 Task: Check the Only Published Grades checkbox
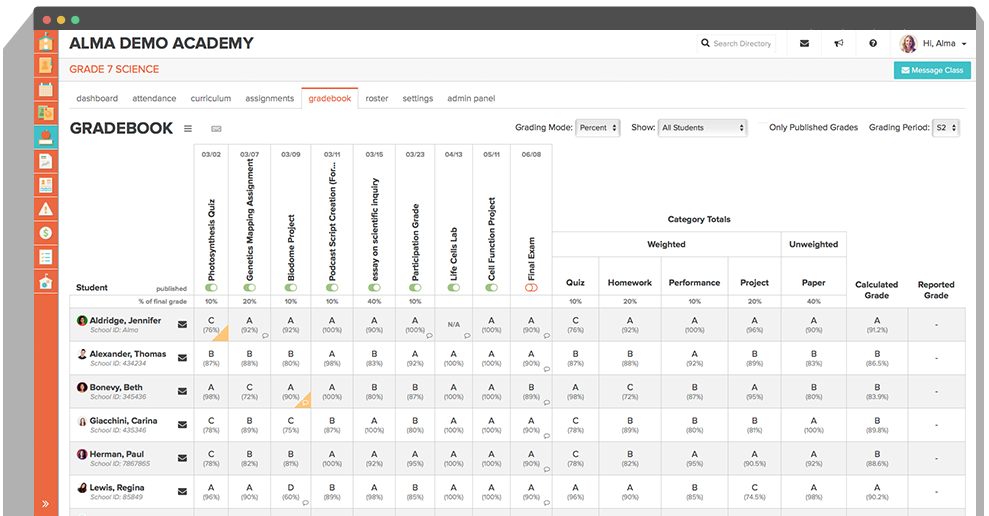762,128
